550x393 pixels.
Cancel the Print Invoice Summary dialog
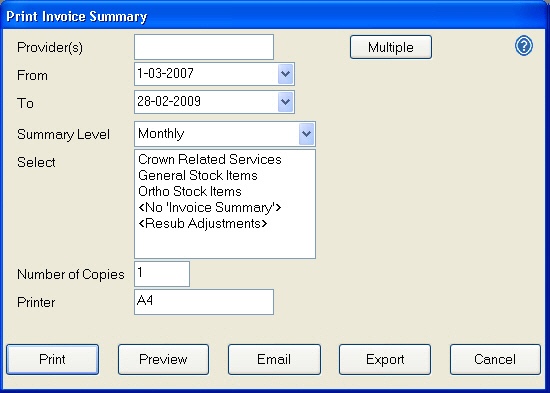point(495,359)
